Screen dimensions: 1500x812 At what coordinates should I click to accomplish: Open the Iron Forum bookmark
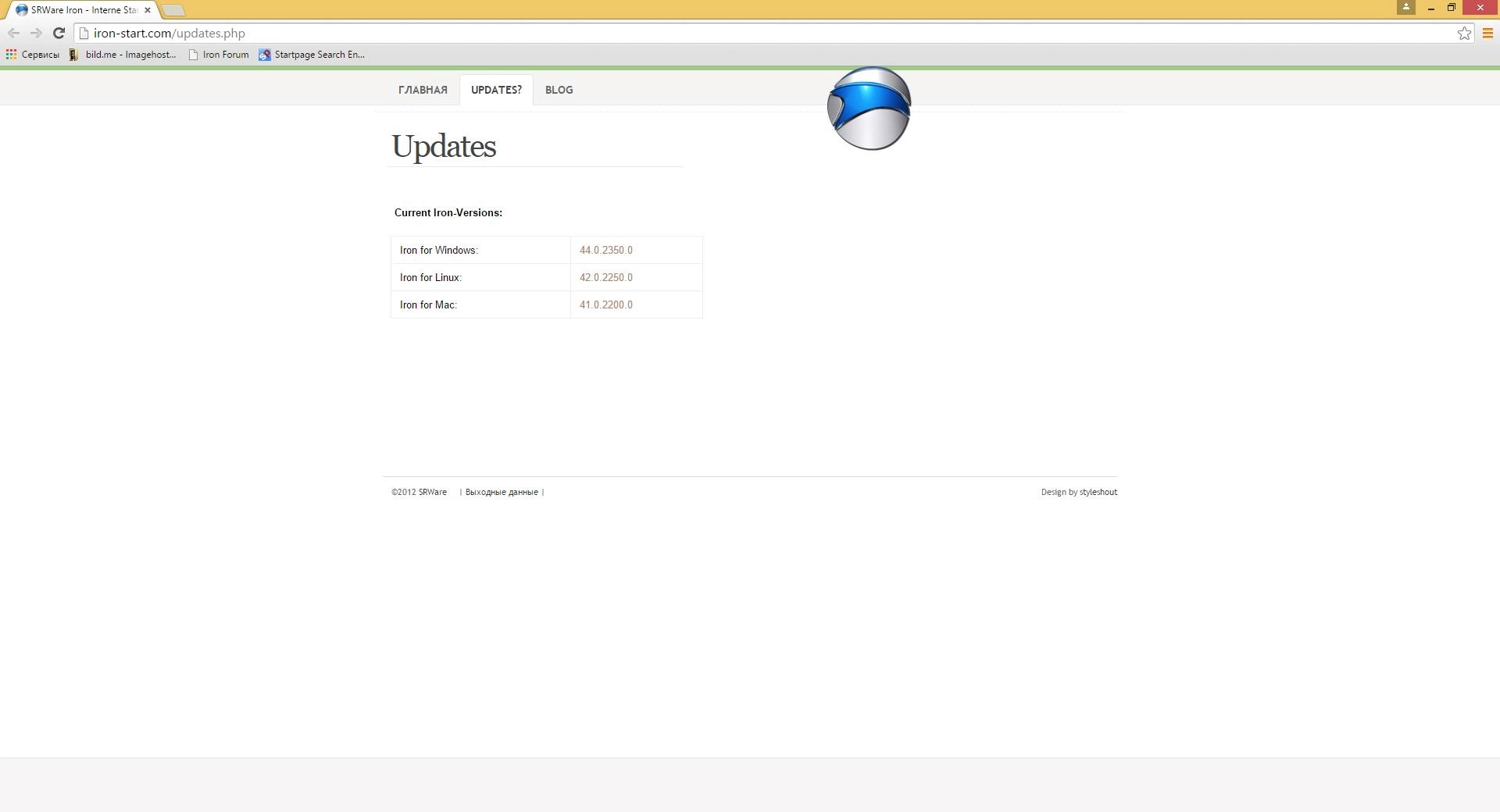[x=219, y=55]
